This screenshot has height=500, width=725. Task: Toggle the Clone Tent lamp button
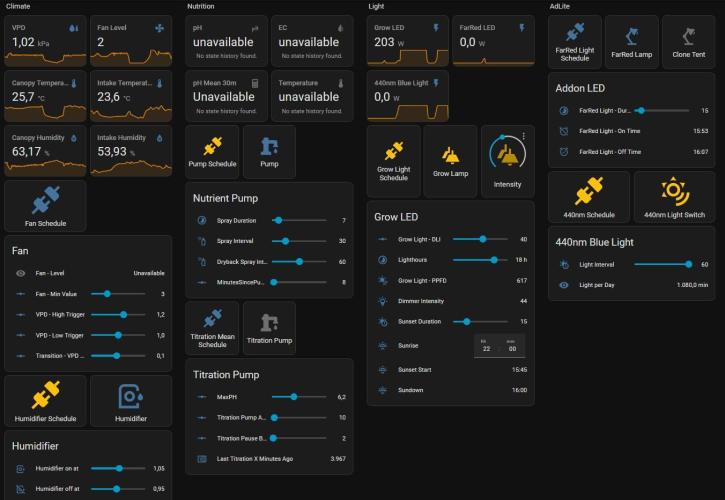(x=688, y=42)
